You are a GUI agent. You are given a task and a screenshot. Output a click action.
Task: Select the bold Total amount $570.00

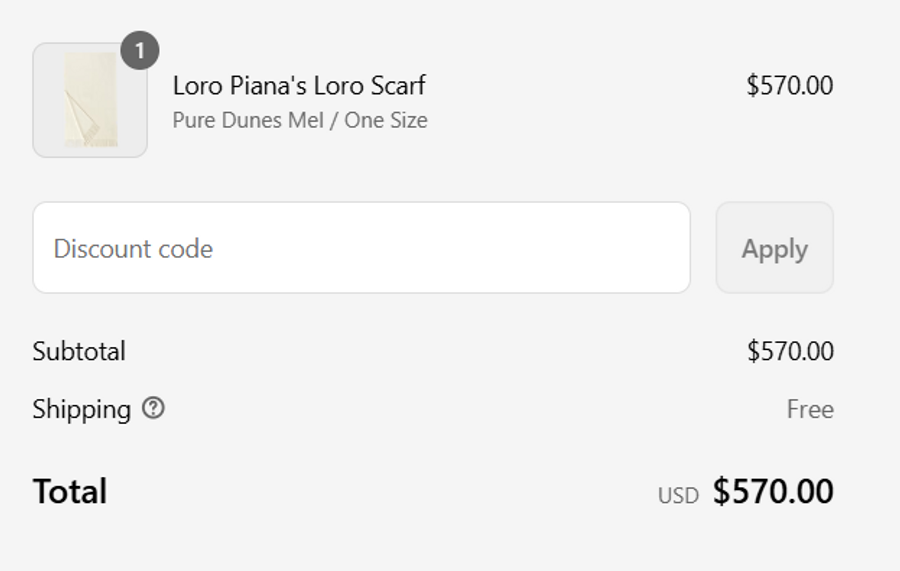click(x=773, y=491)
